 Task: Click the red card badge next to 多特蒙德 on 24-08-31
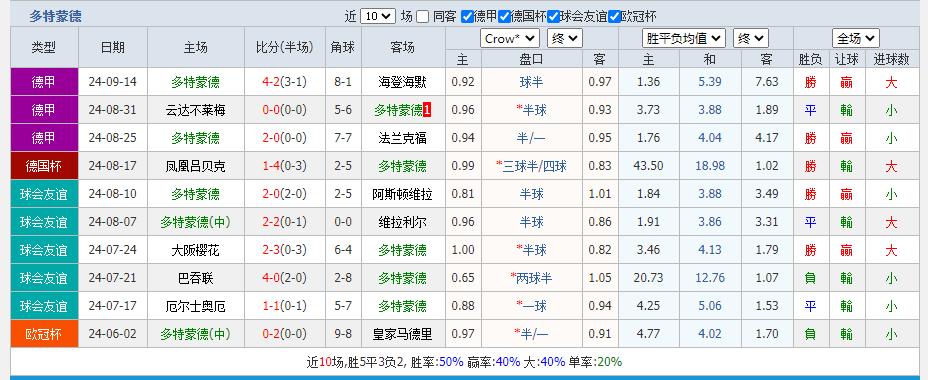427,110
